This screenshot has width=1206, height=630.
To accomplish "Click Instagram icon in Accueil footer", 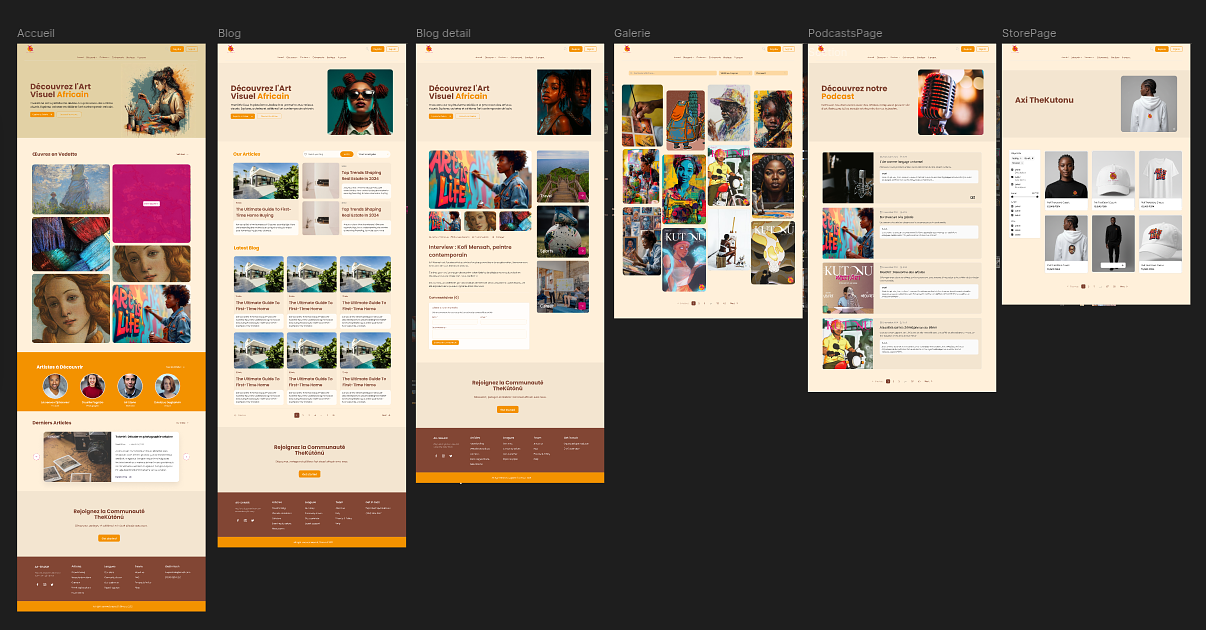I will point(44,584).
